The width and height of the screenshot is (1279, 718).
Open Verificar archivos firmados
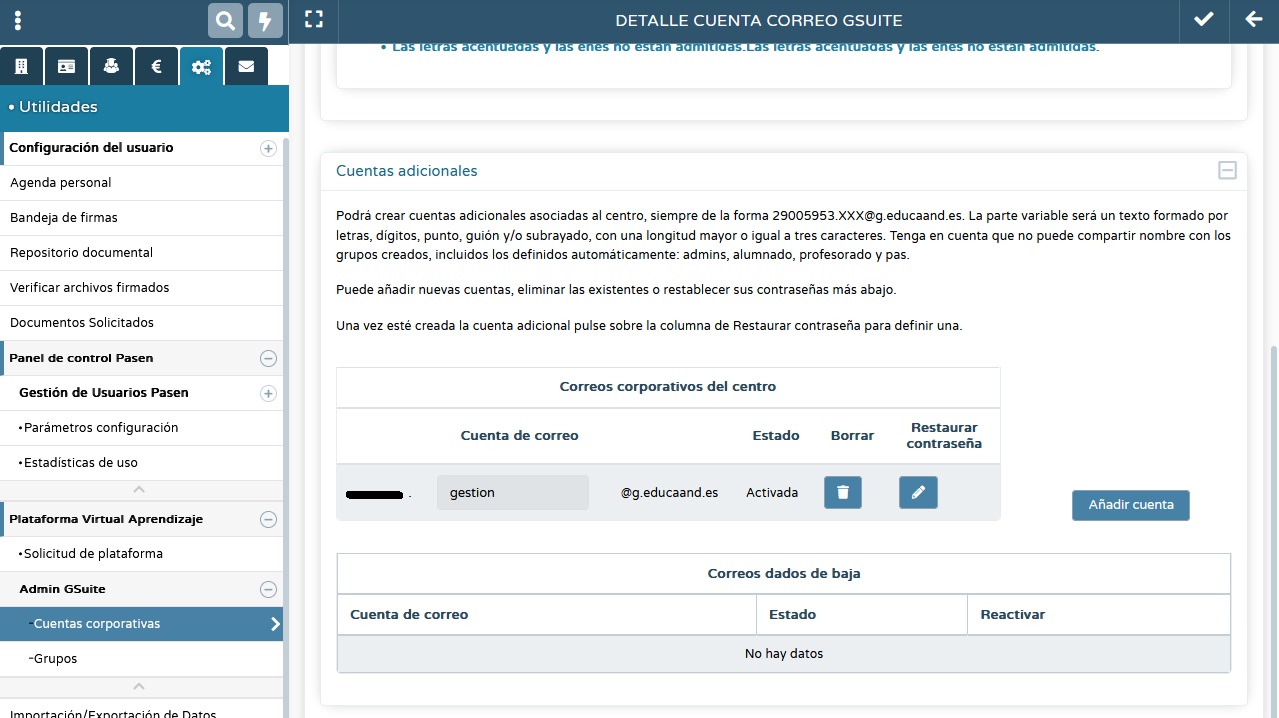[x=141, y=288]
